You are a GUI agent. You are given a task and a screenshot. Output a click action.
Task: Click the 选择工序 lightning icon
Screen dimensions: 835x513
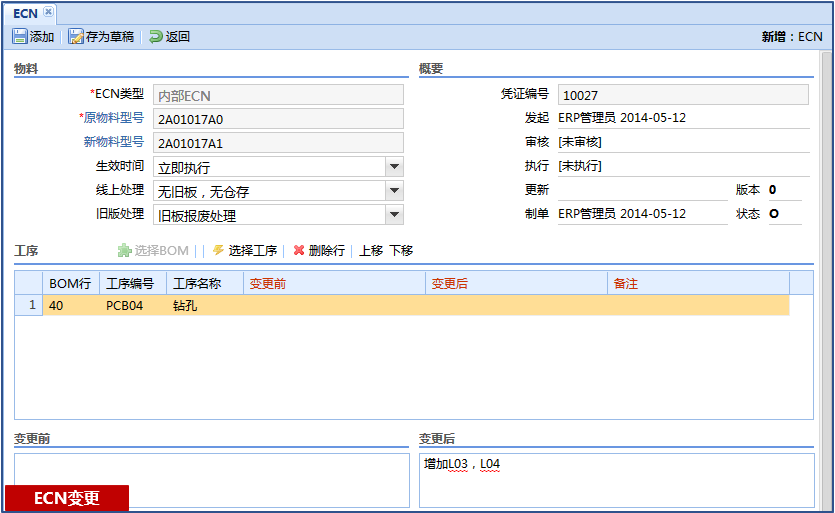point(219,251)
